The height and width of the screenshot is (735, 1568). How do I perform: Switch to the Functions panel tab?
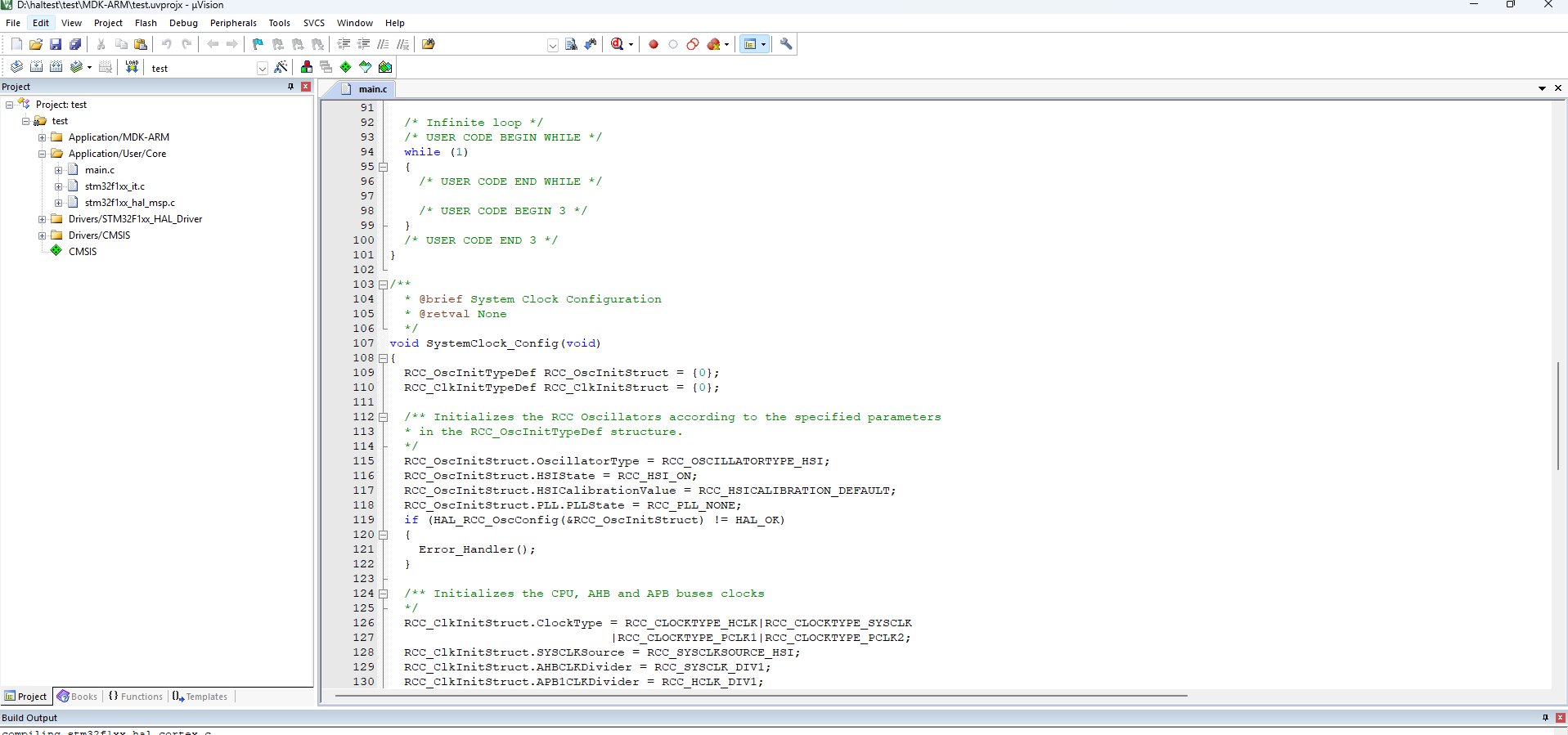point(136,697)
